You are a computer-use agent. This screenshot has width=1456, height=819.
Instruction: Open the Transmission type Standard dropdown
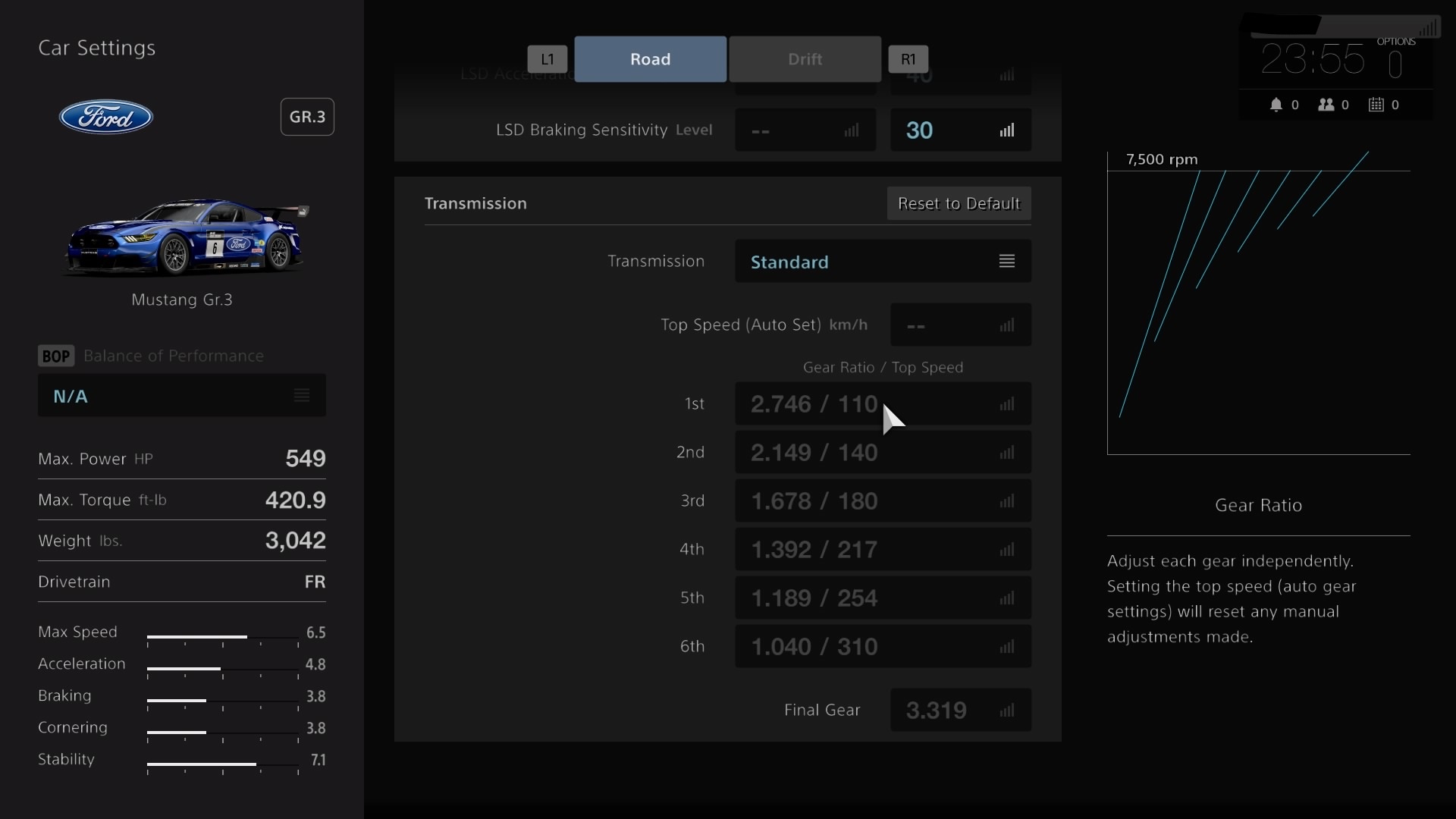(x=883, y=262)
